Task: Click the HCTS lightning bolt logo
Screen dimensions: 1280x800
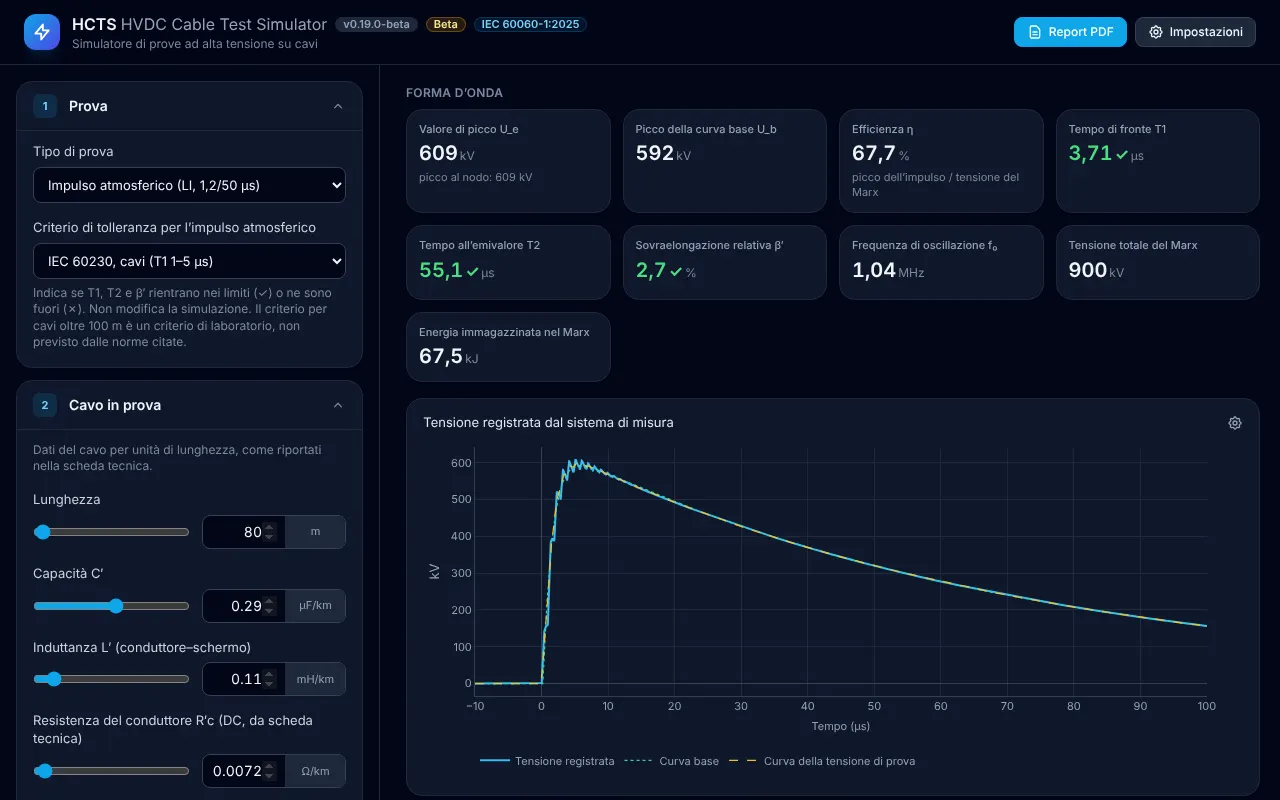Action: click(42, 32)
